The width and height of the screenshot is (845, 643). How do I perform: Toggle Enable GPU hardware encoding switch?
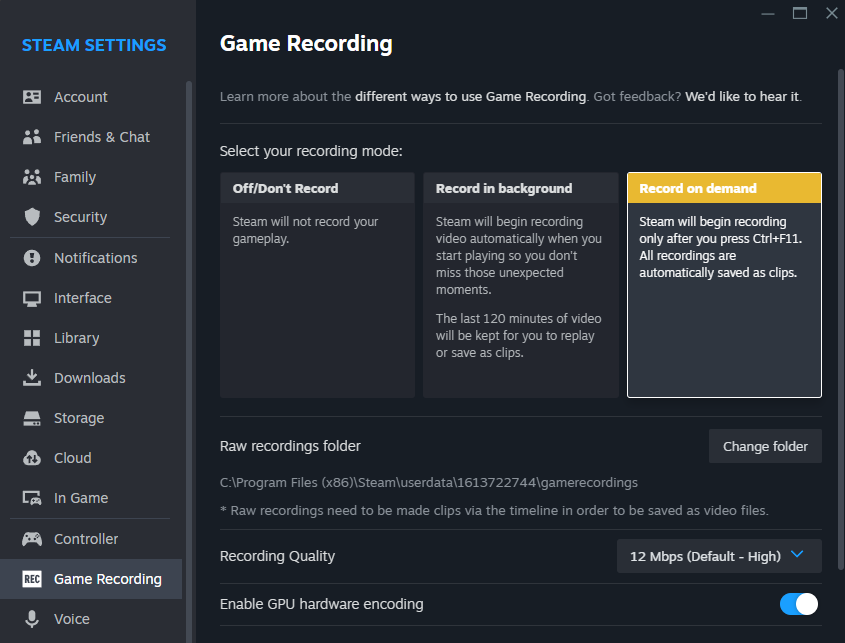pyautogui.click(x=799, y=604)
